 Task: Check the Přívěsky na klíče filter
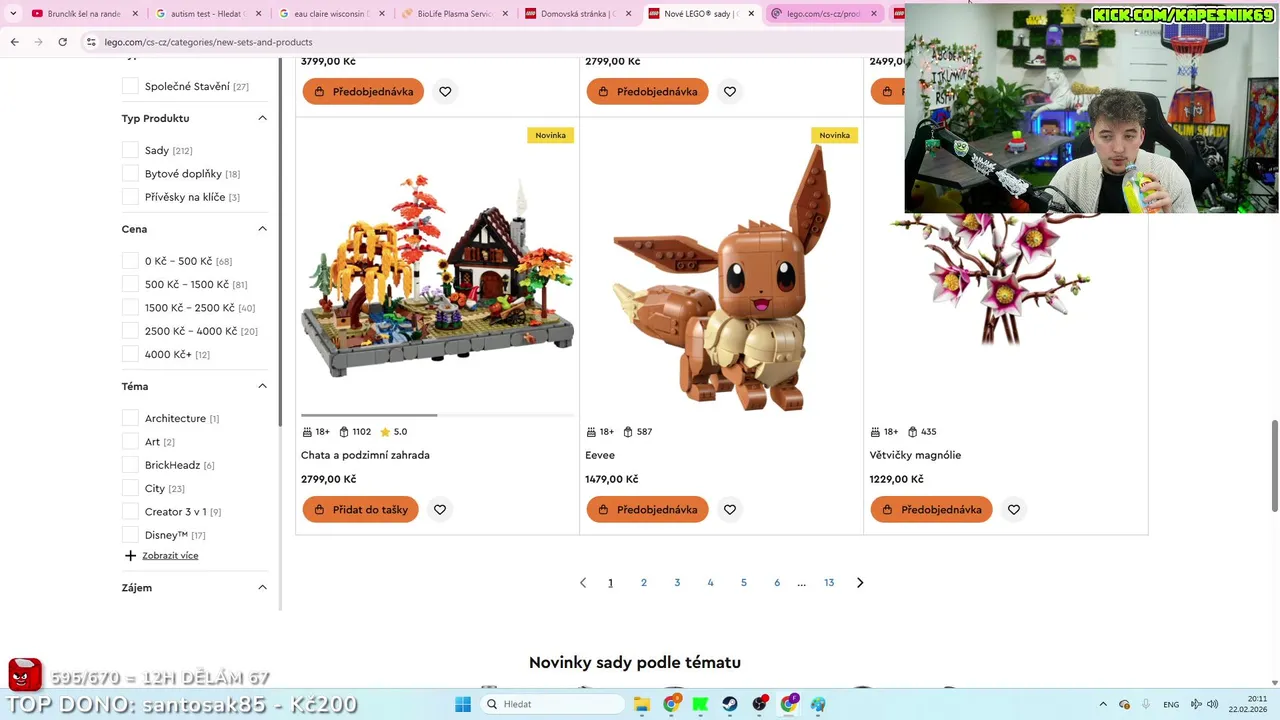(x=130, y=197)
